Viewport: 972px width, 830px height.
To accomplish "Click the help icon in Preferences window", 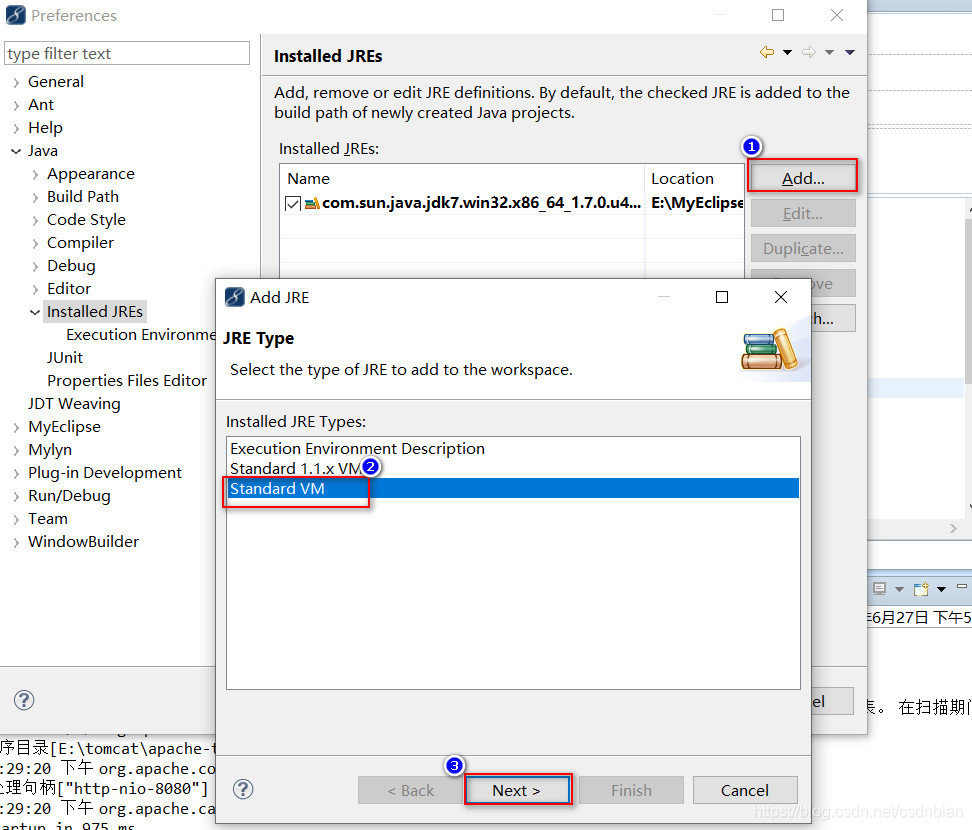I will 24,700.
